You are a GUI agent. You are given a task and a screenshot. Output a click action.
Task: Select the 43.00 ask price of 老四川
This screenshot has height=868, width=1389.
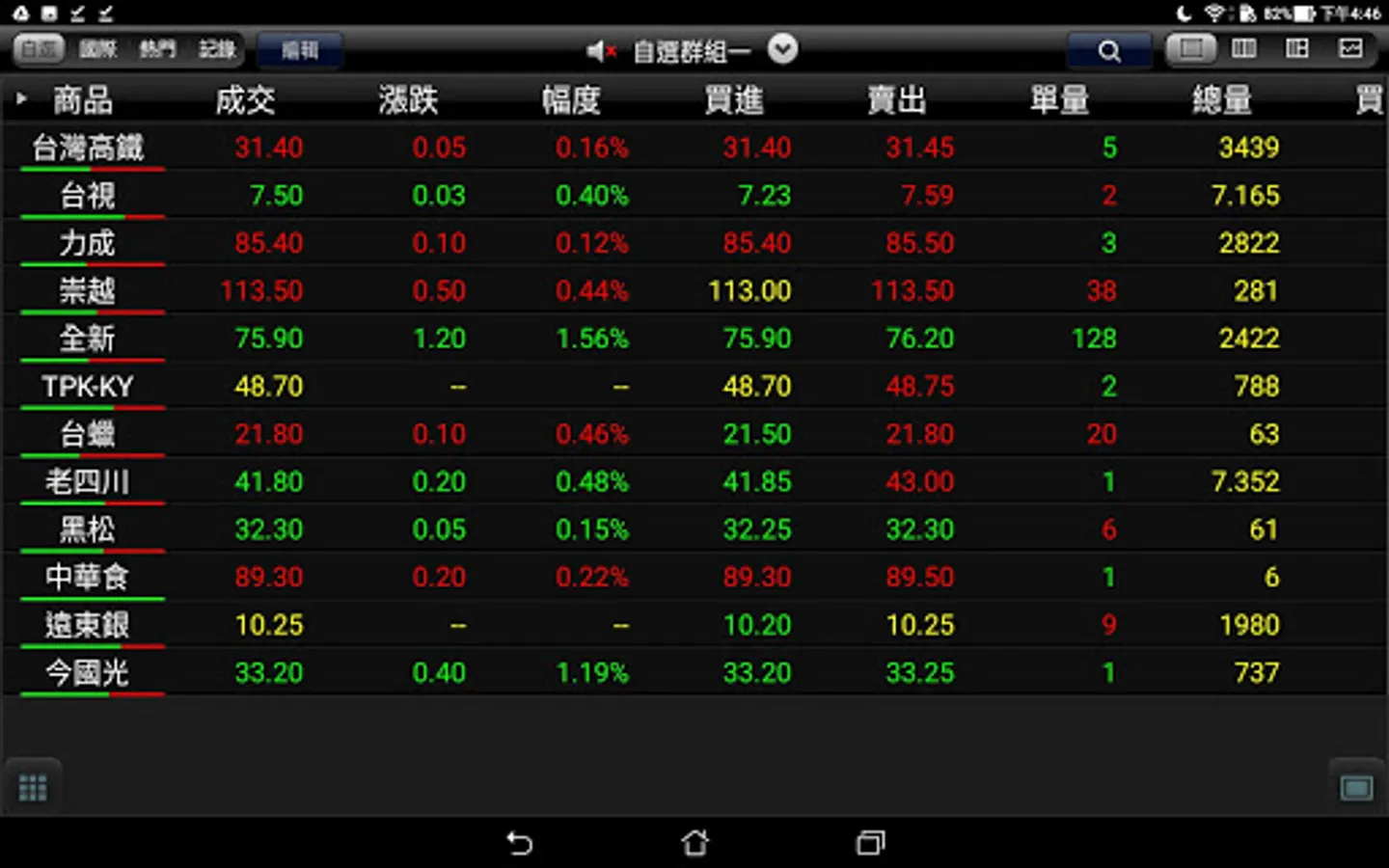point(920,481)
